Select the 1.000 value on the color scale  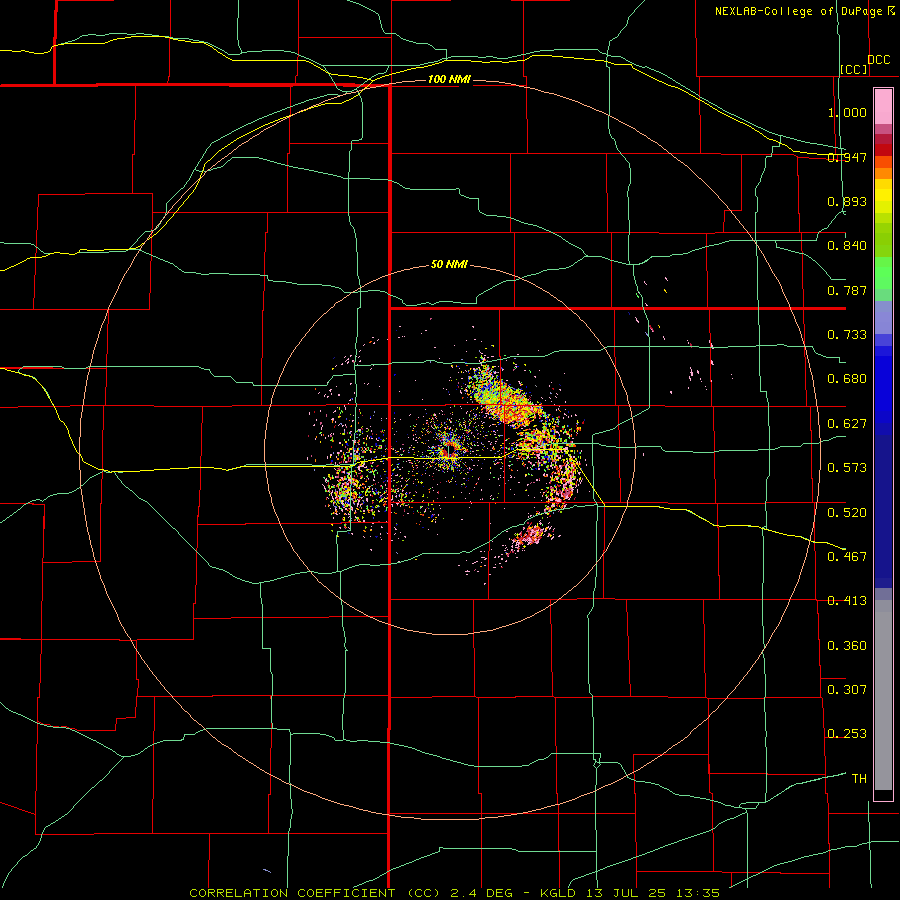847,112
